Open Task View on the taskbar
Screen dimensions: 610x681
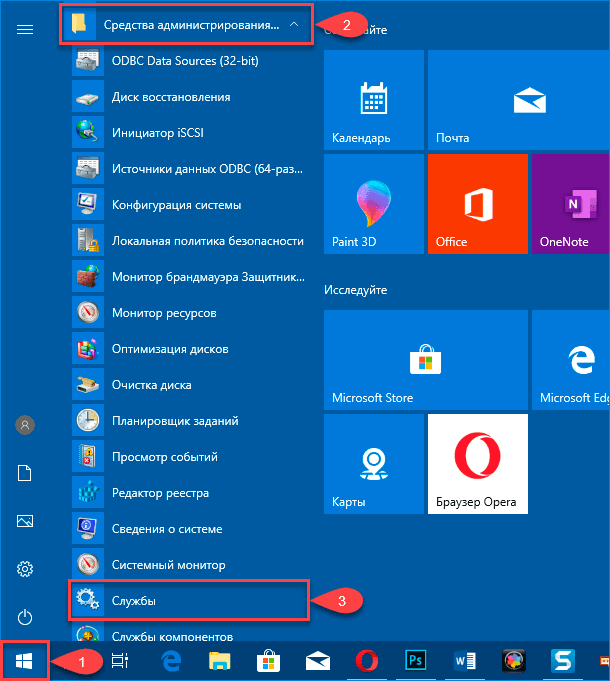point(120,661)
